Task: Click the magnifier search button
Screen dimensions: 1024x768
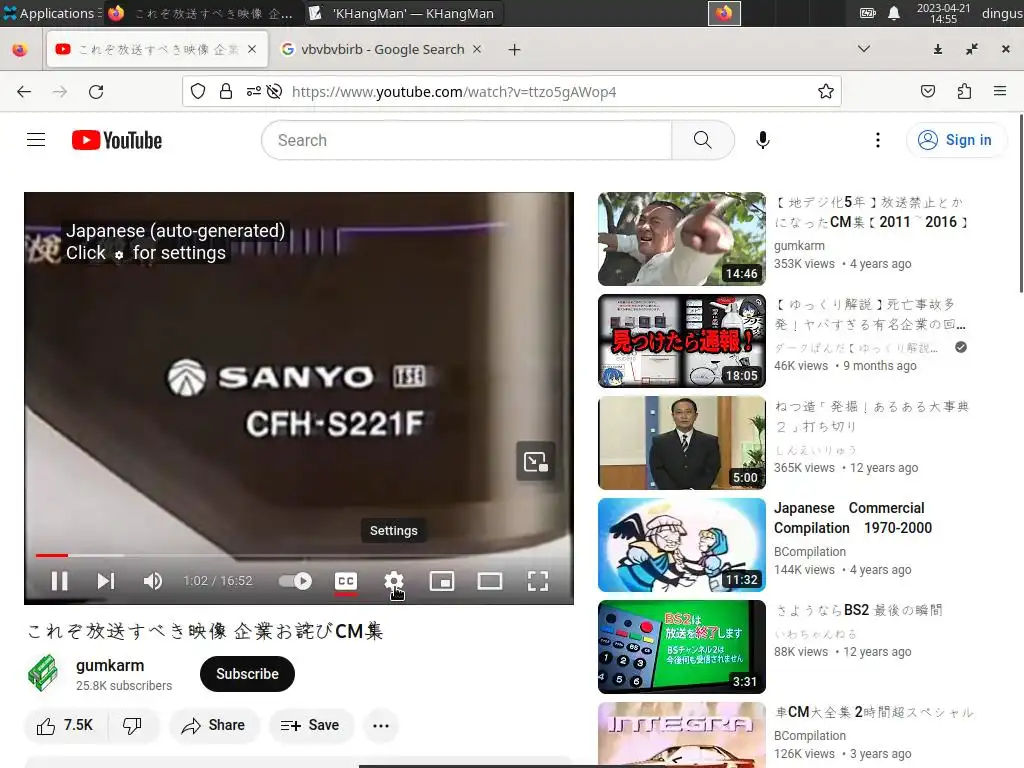Action: (x=703, y=140)
